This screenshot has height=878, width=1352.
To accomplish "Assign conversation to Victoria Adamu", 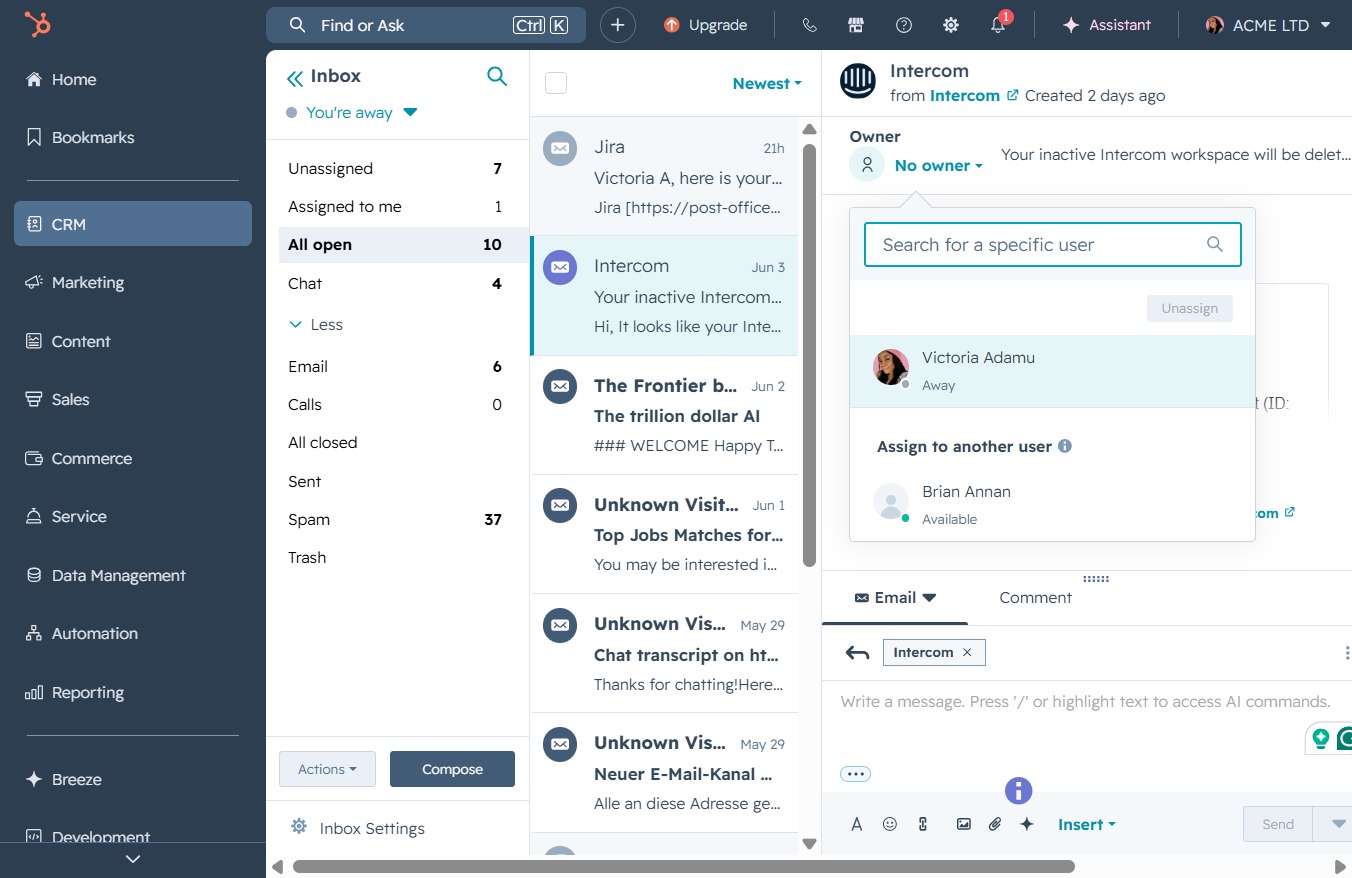I will [x=1052, y=371].
